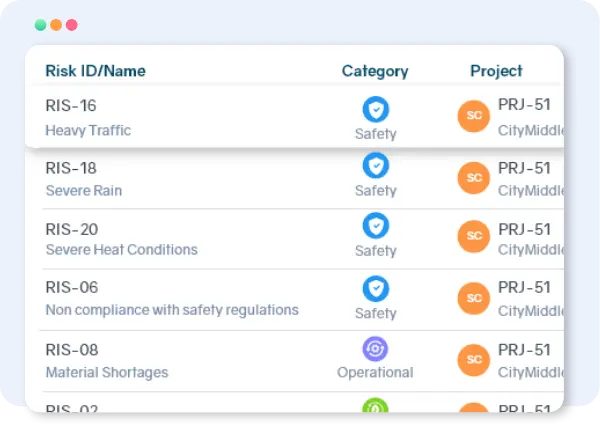The width and height of the screenshot is (600, 431).
Task: Sort by the Project column header
Action: [496, 71]
